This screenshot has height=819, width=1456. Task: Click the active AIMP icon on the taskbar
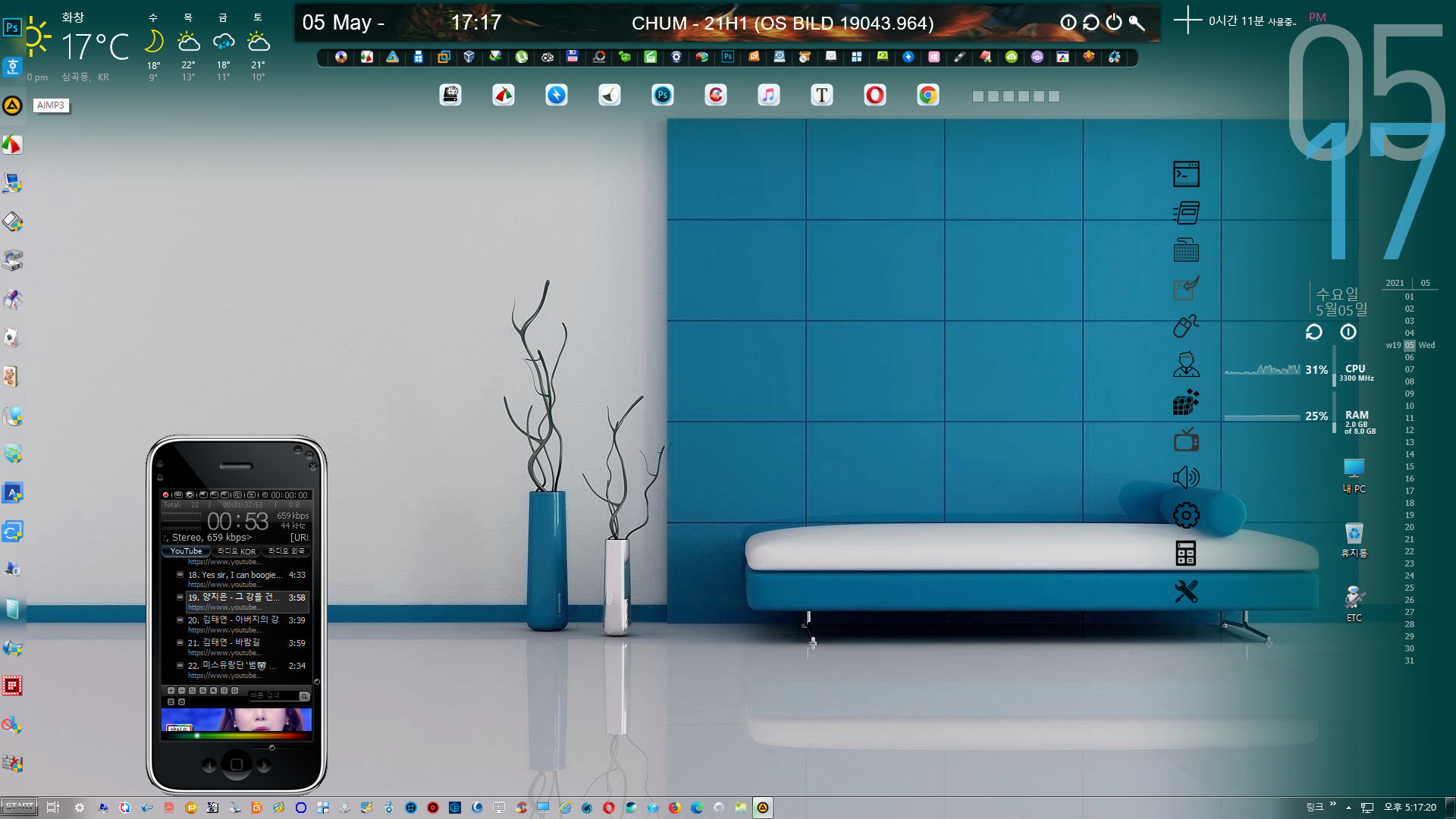762,808
